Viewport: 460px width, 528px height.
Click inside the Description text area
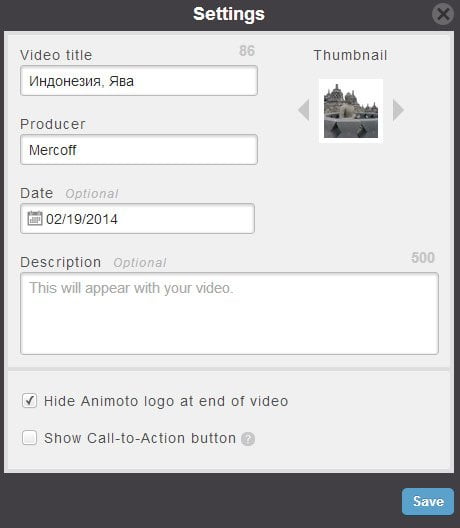click(229, 314)
